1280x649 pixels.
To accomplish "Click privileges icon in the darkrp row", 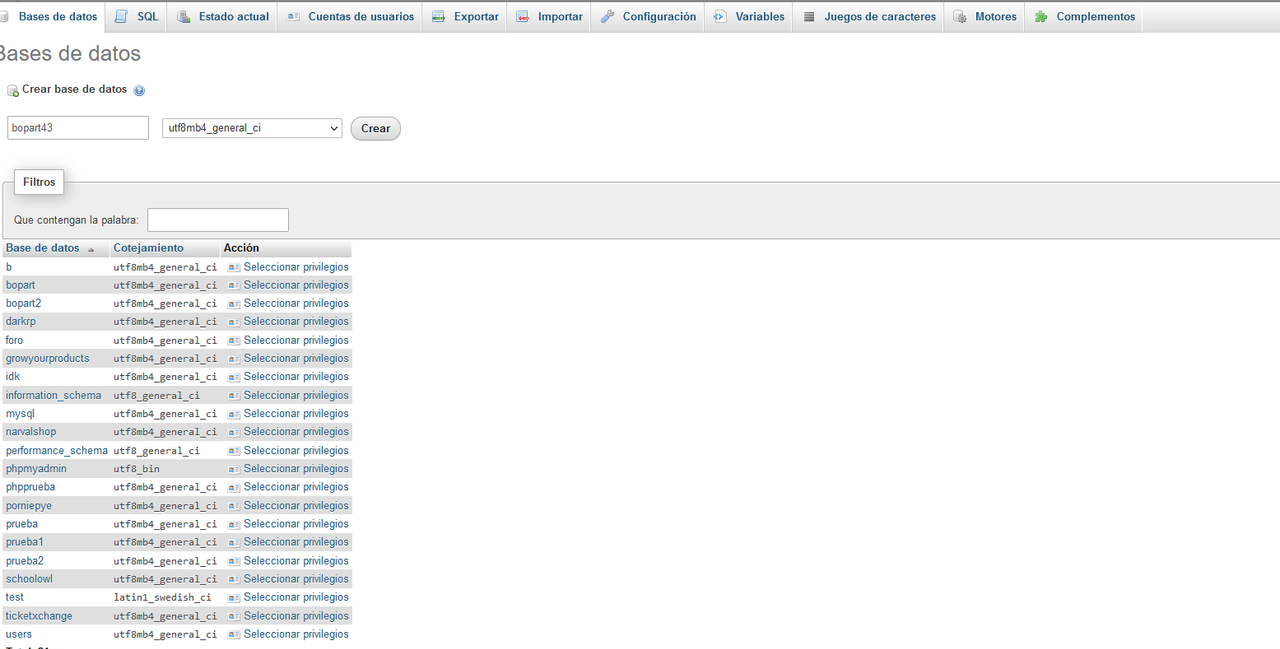I will point(234,321).
